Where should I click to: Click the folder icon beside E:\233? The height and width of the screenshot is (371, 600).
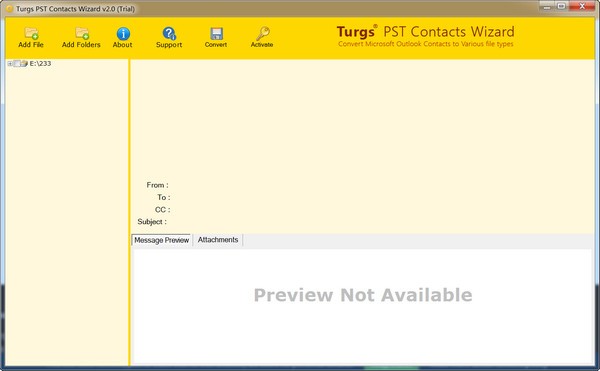click(24, 63)
